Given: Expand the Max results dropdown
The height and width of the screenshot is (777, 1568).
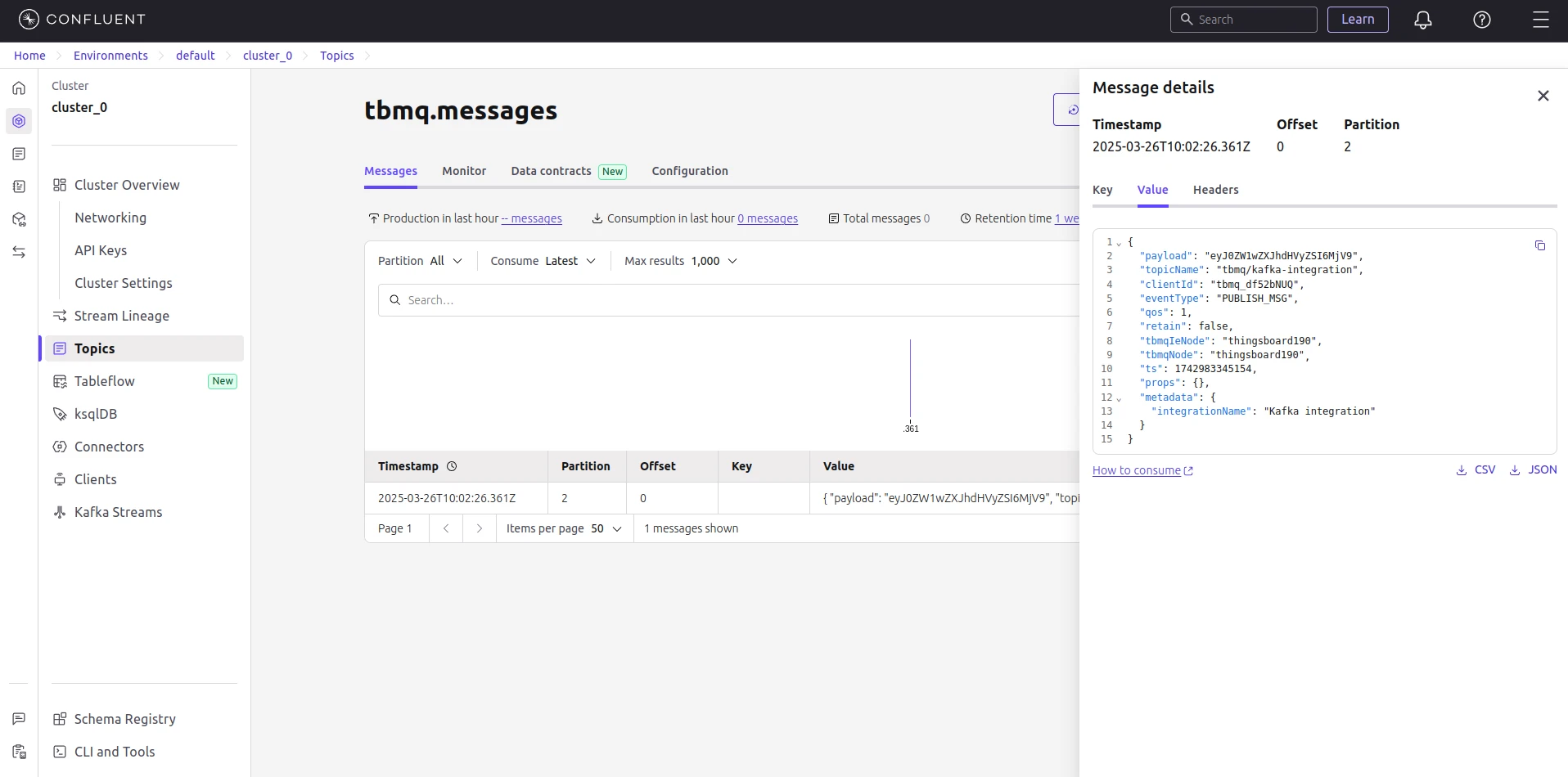Looking at the screenshot, I should click(x=681, y=261).
